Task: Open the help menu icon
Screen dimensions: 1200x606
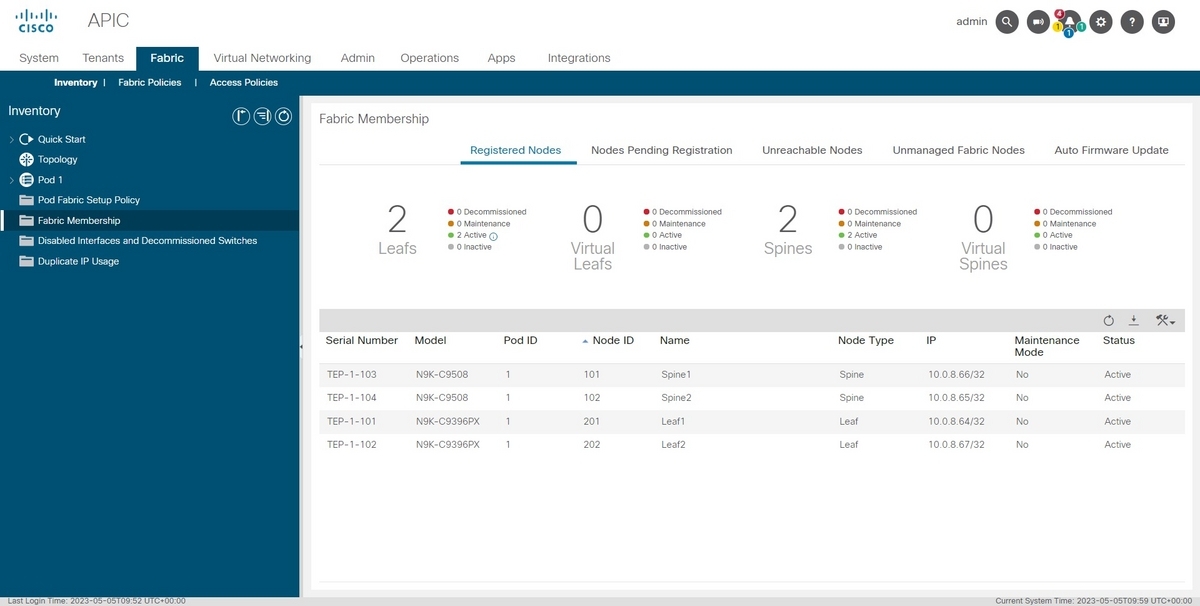Action: click(1132, 21)
